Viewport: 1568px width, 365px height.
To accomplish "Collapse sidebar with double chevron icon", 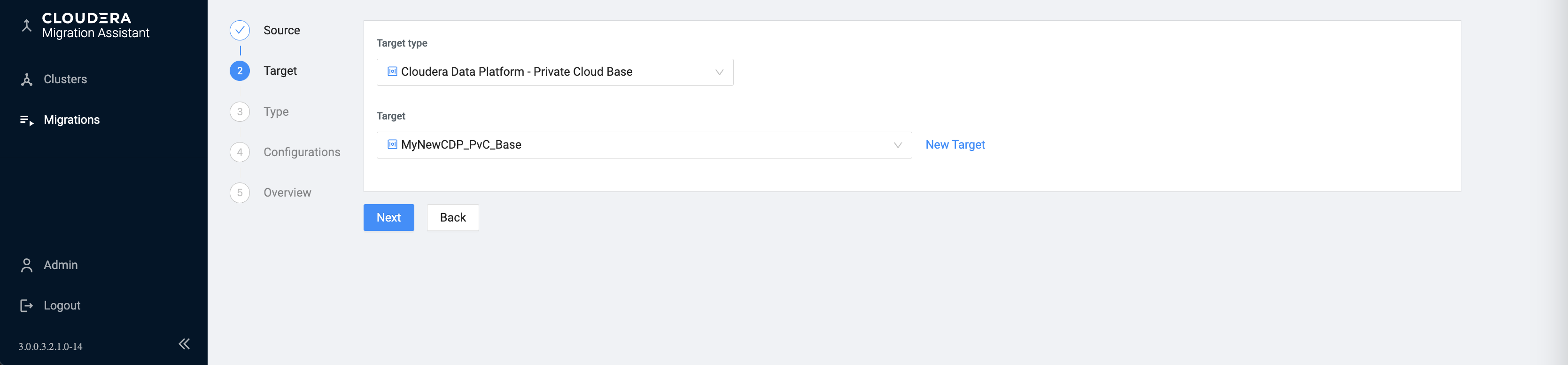I will point(184,344).
